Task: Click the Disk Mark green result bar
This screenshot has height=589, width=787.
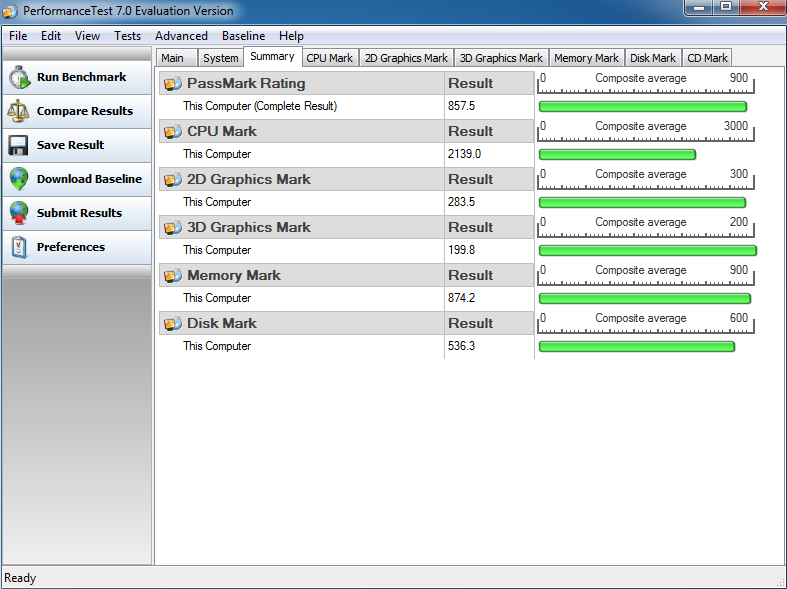Action: pos(637,346)
